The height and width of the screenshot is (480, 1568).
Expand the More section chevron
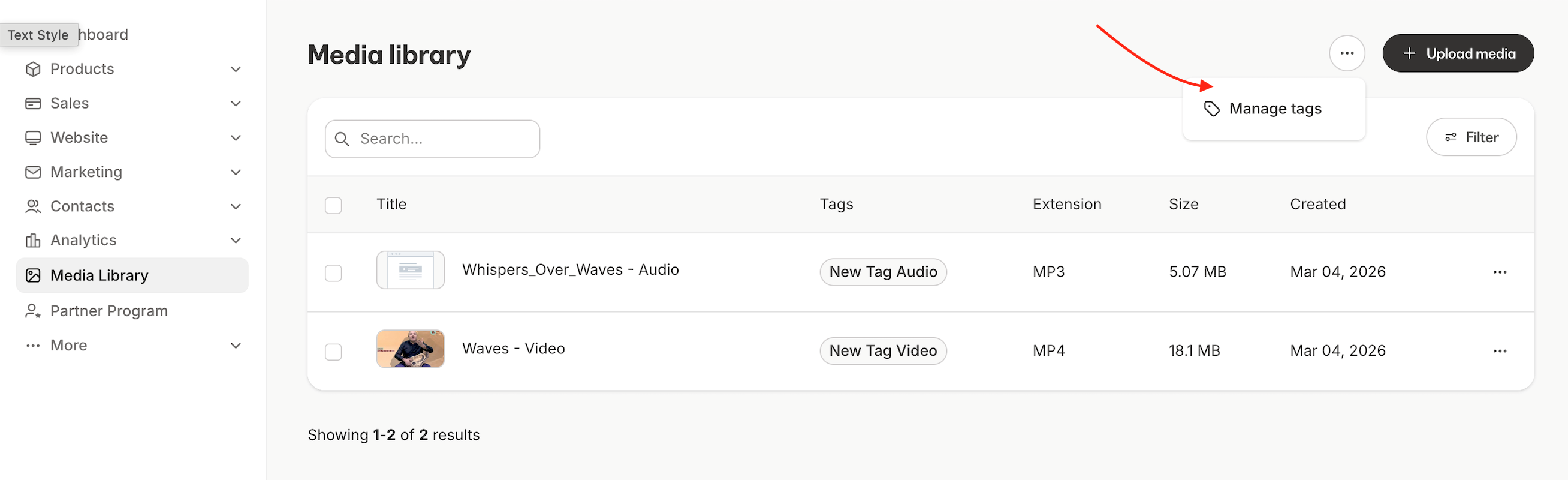[236, 346]
